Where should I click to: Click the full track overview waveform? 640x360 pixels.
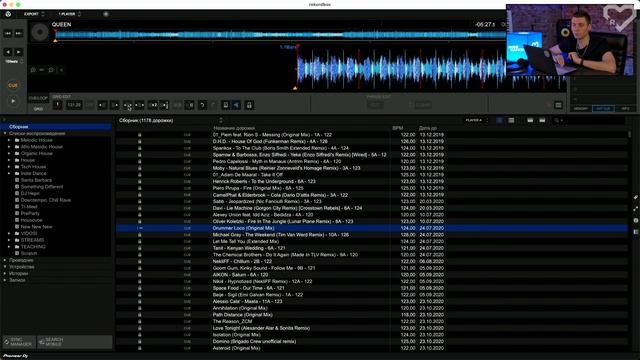[281, 35]
